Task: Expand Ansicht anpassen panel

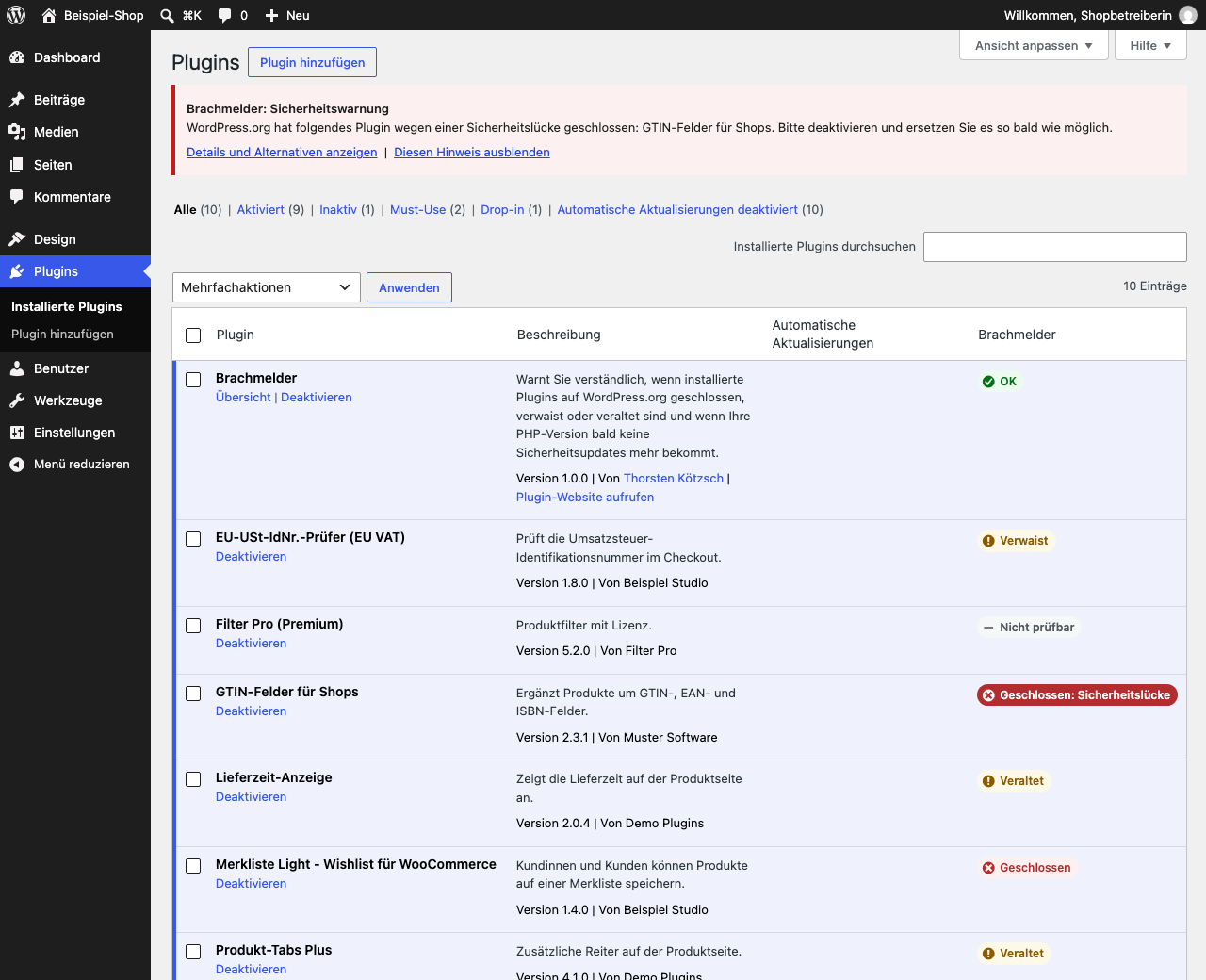Action: coord(1034,45)
